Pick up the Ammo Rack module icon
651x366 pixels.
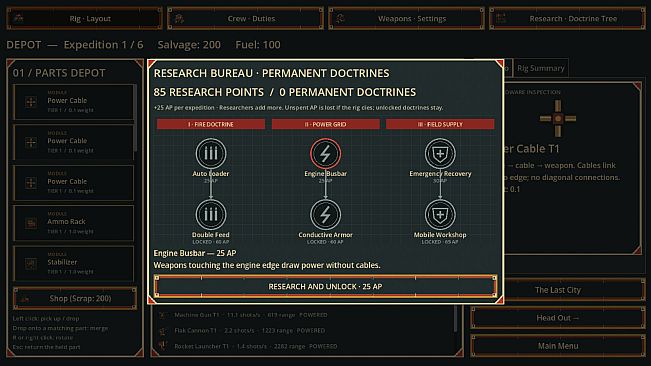[x=31, y=223]
